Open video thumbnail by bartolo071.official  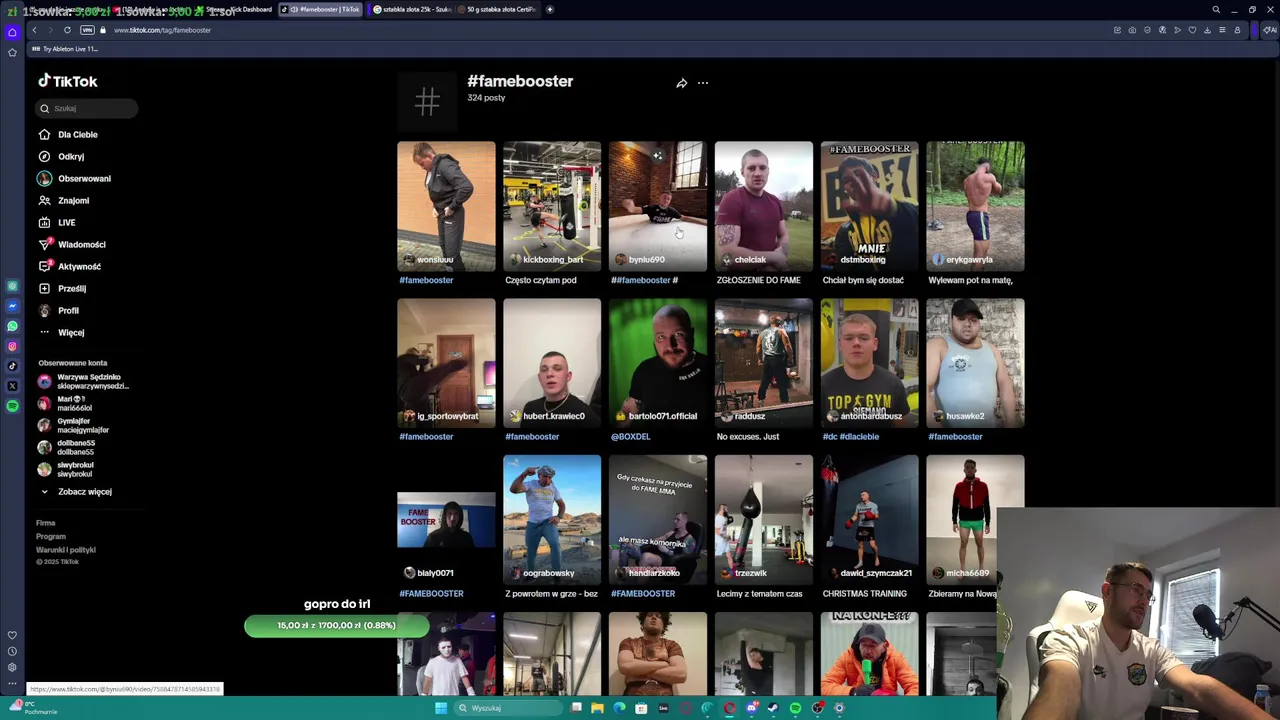point(658,362)
